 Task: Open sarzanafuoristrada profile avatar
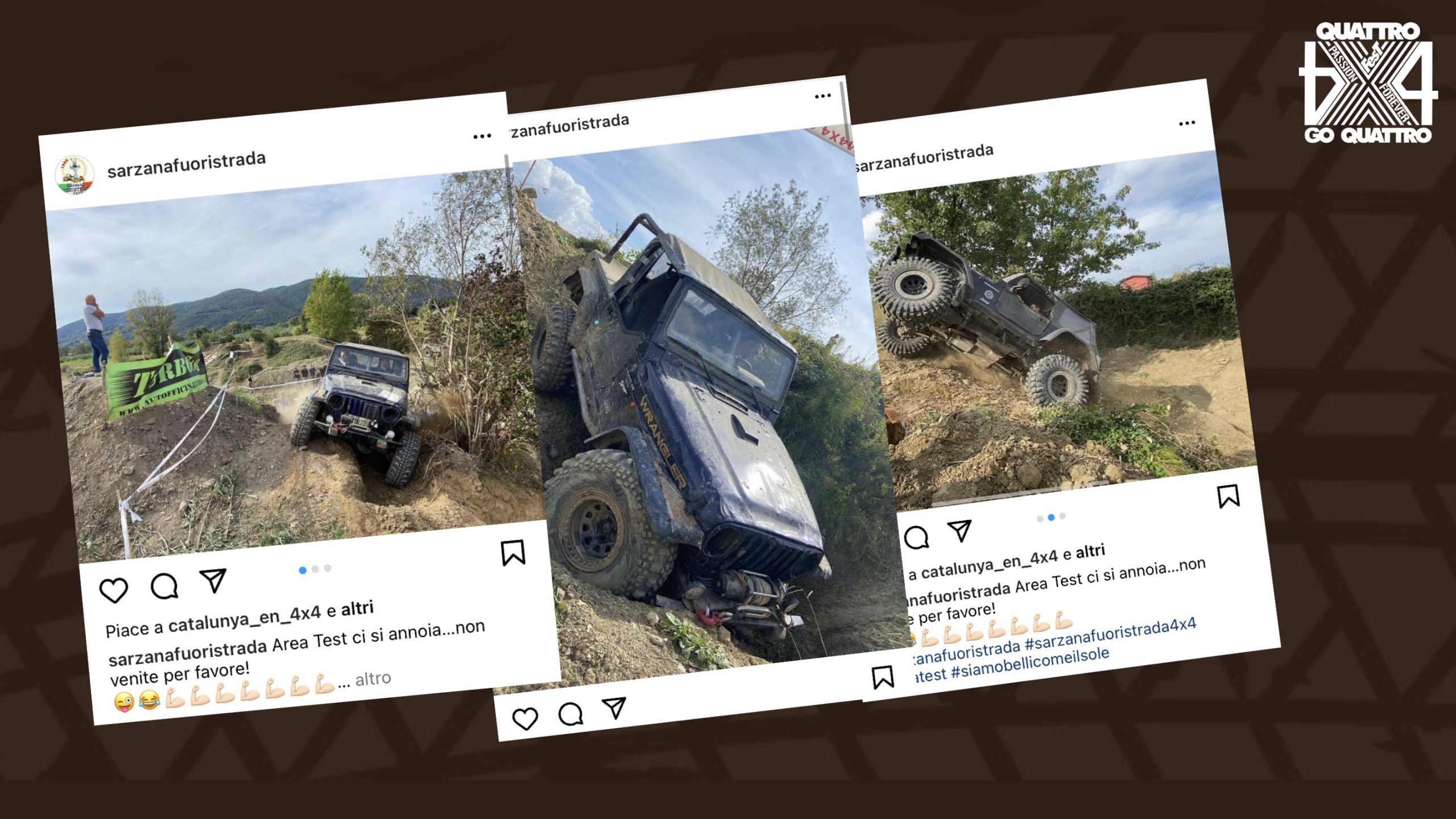click(75, 175)
